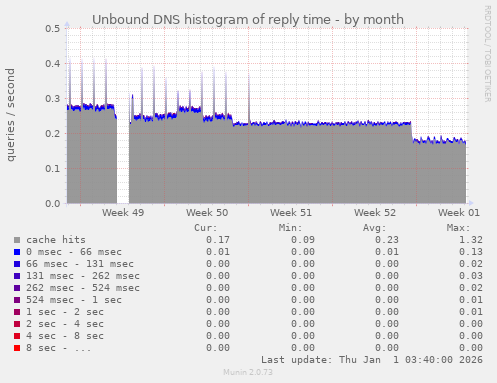
Task: Click the 'Munin 2.0.73' footer text
Action: [x=248, y=372]
